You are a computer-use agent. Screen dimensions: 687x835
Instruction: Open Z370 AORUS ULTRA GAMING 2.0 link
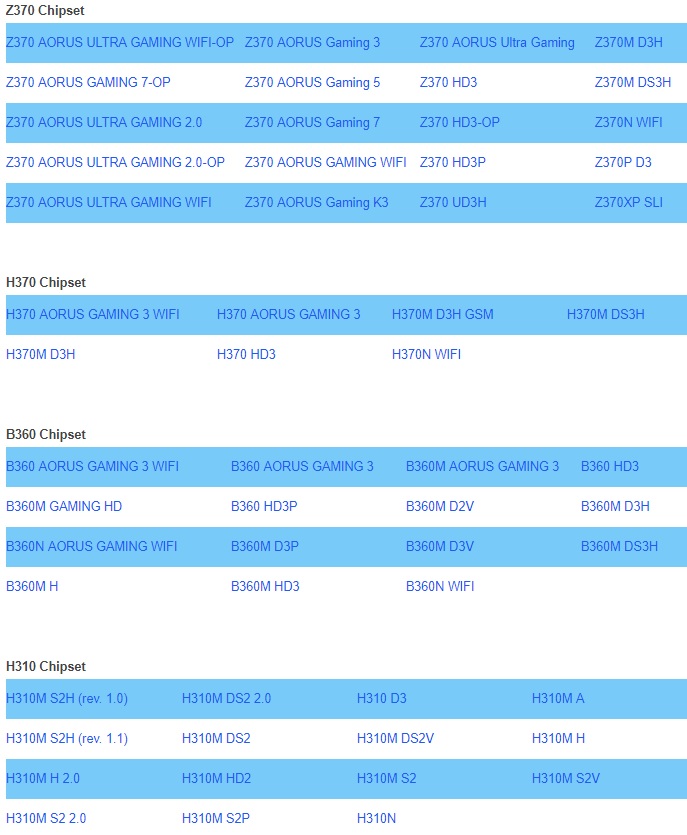pyautogui.click(x=104, y=122)
